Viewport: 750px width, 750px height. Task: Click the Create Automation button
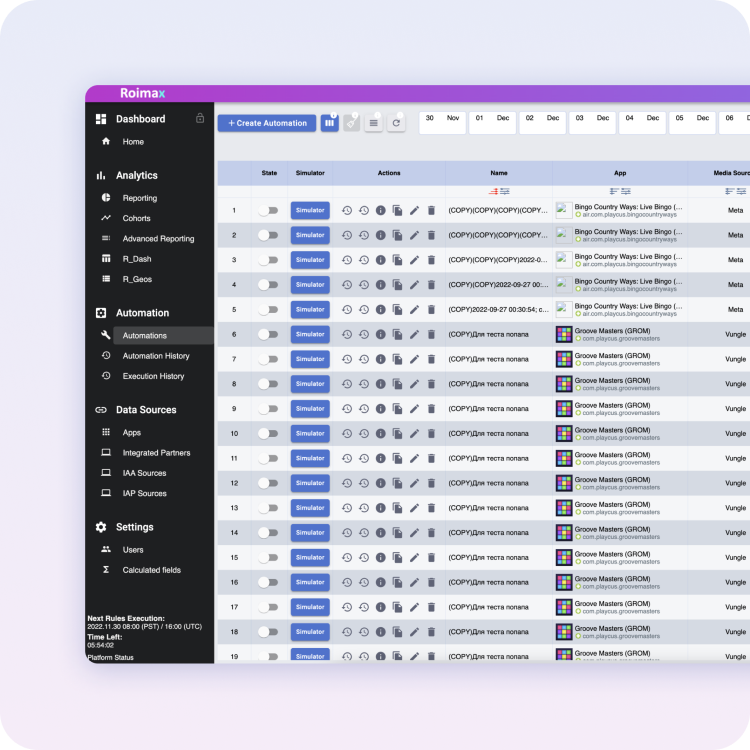tap(267, 123)
